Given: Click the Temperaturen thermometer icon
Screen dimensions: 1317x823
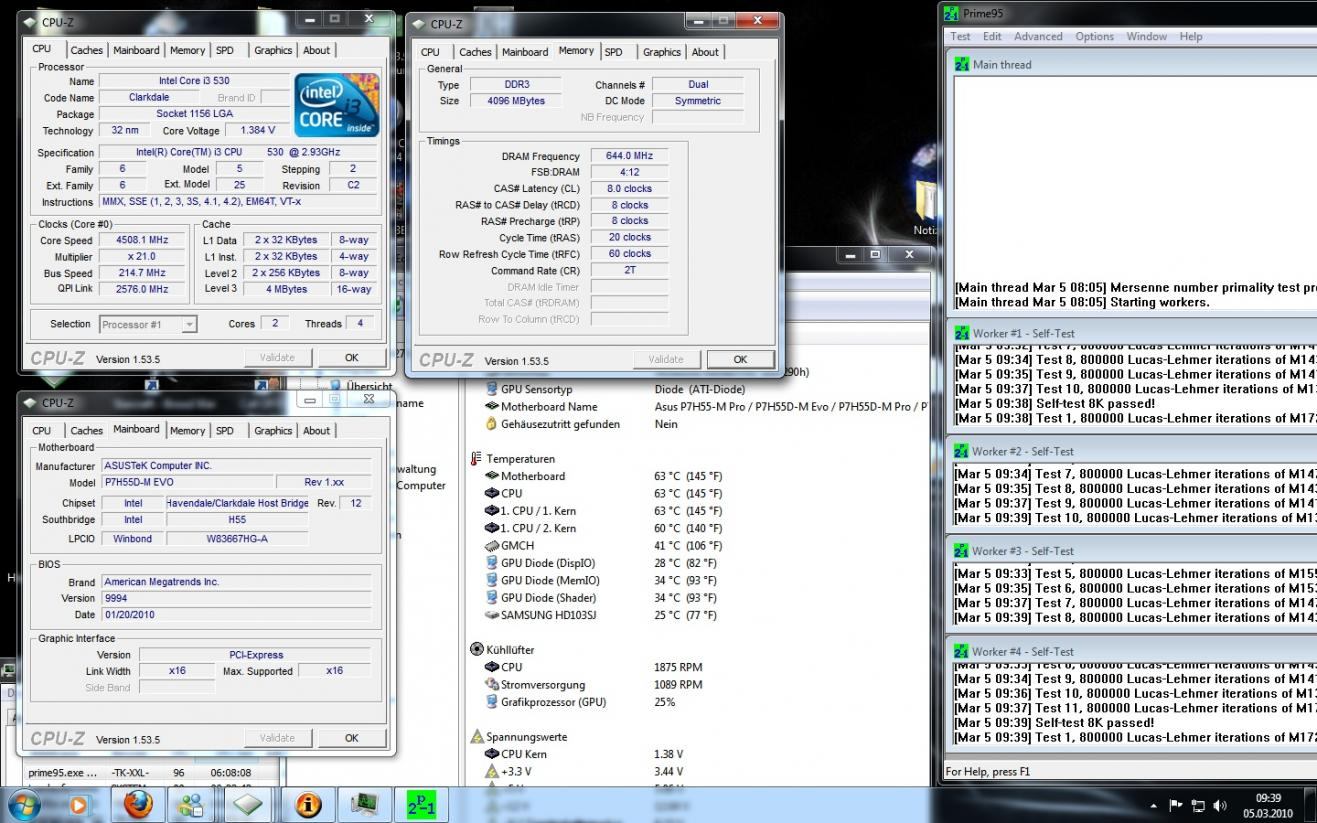Looking at the screenshot, I should [x=476, y=459].
